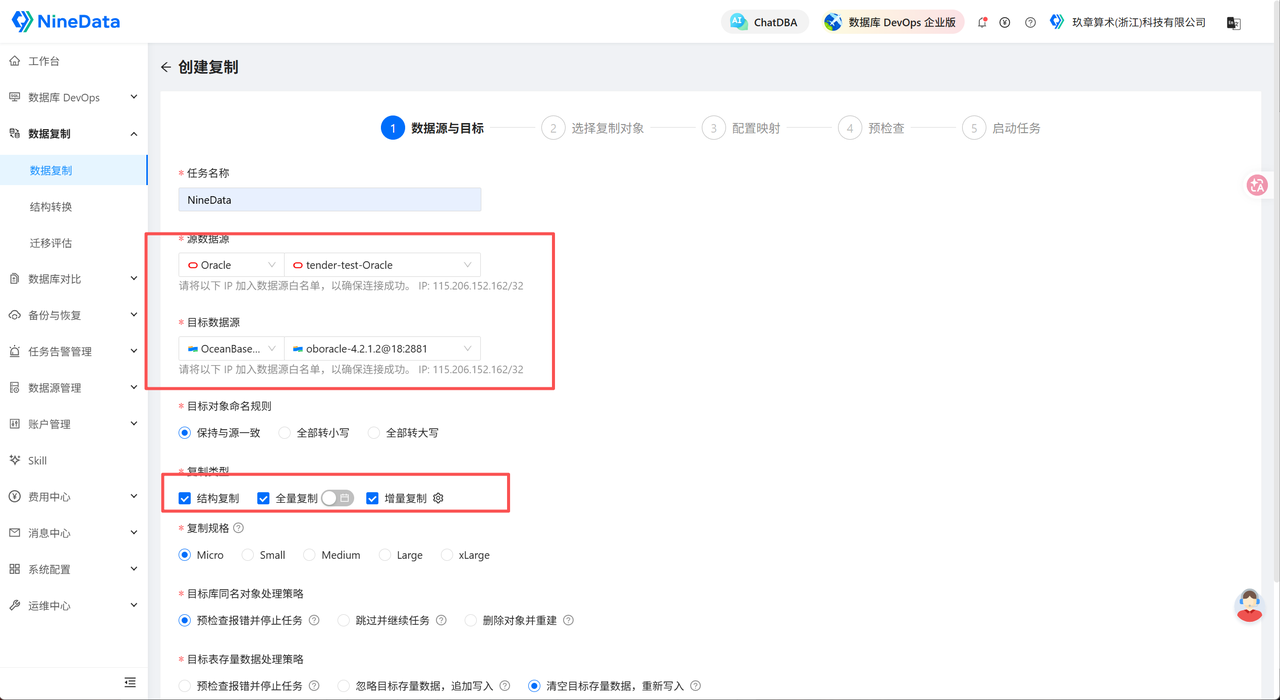Uncheck the 结构复制 checkbox
The image size is (1280, 700).
pos(185,498)
